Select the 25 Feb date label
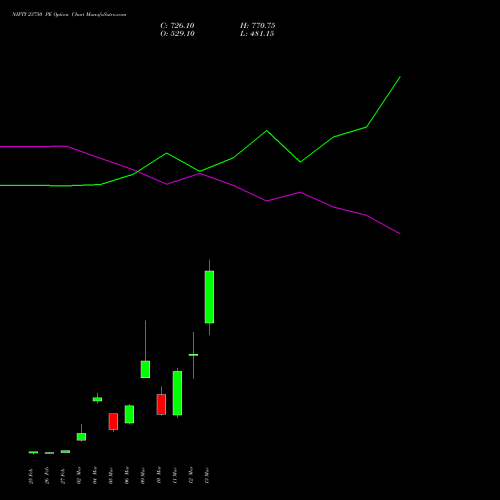 31,476
